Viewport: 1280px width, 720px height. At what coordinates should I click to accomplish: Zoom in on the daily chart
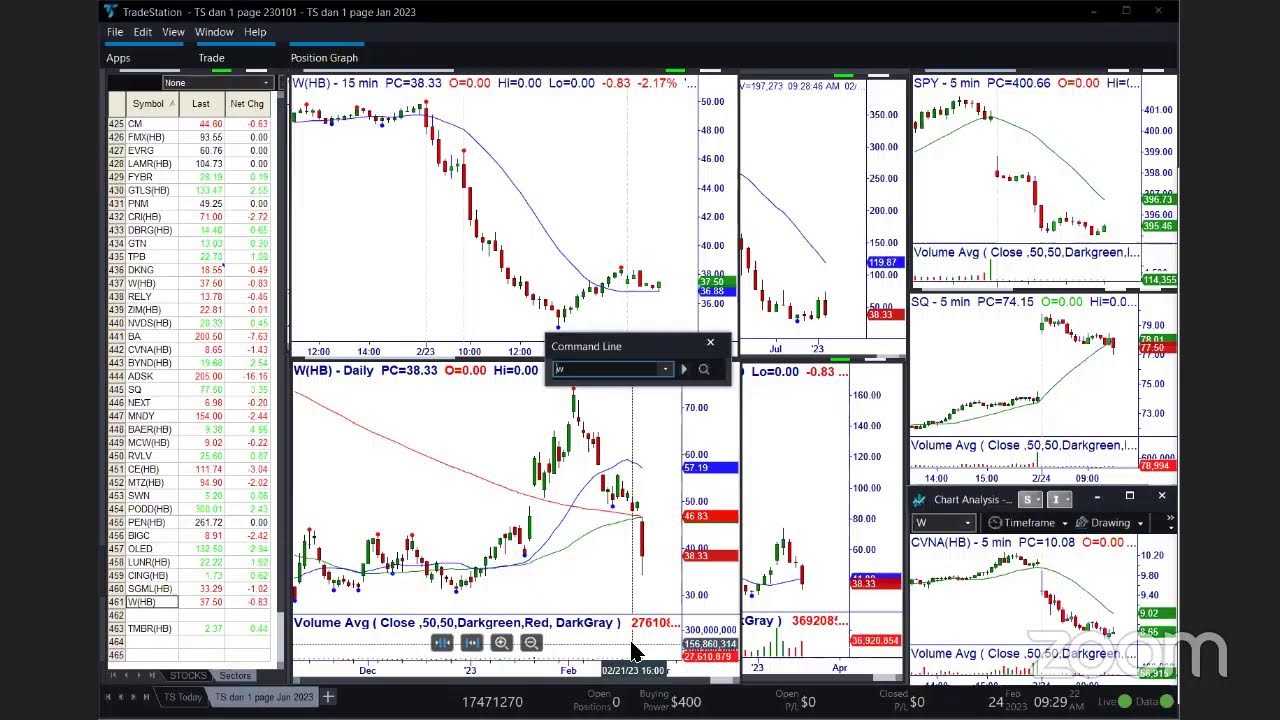tap(502, 643)
